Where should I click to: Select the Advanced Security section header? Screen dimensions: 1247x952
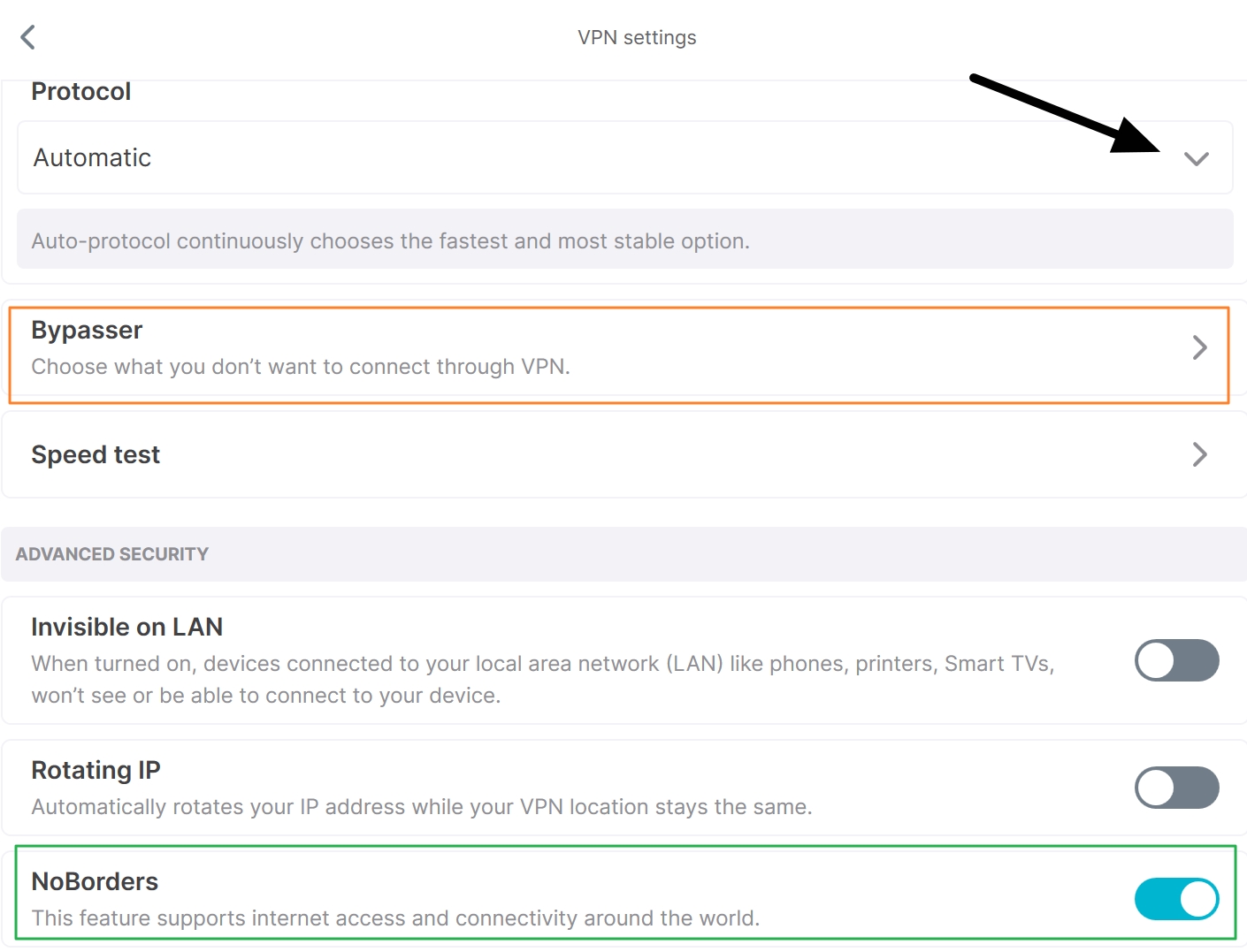pos(111,554)
